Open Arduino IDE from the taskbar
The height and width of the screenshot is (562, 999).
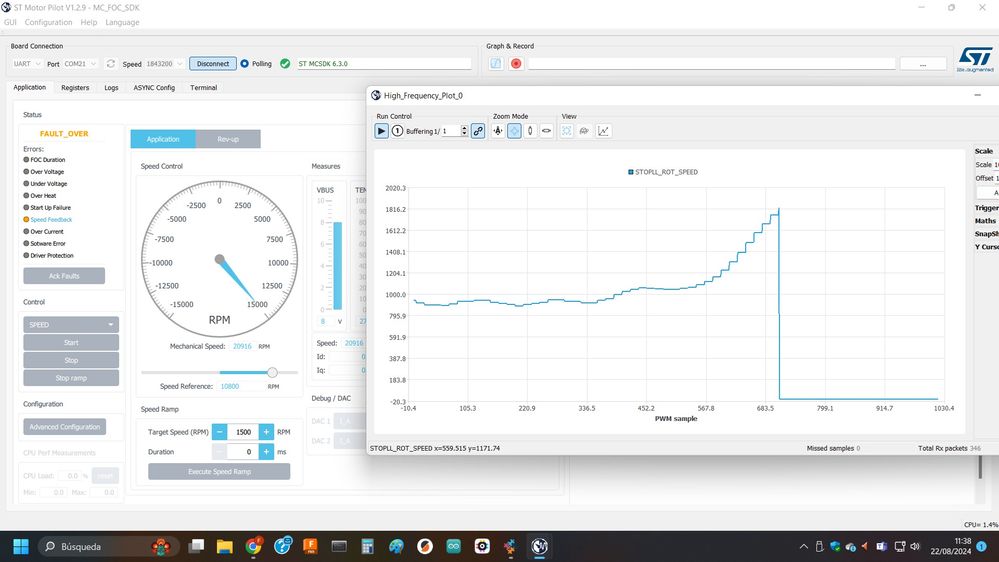pyautogui.click(x=454, y=546)
